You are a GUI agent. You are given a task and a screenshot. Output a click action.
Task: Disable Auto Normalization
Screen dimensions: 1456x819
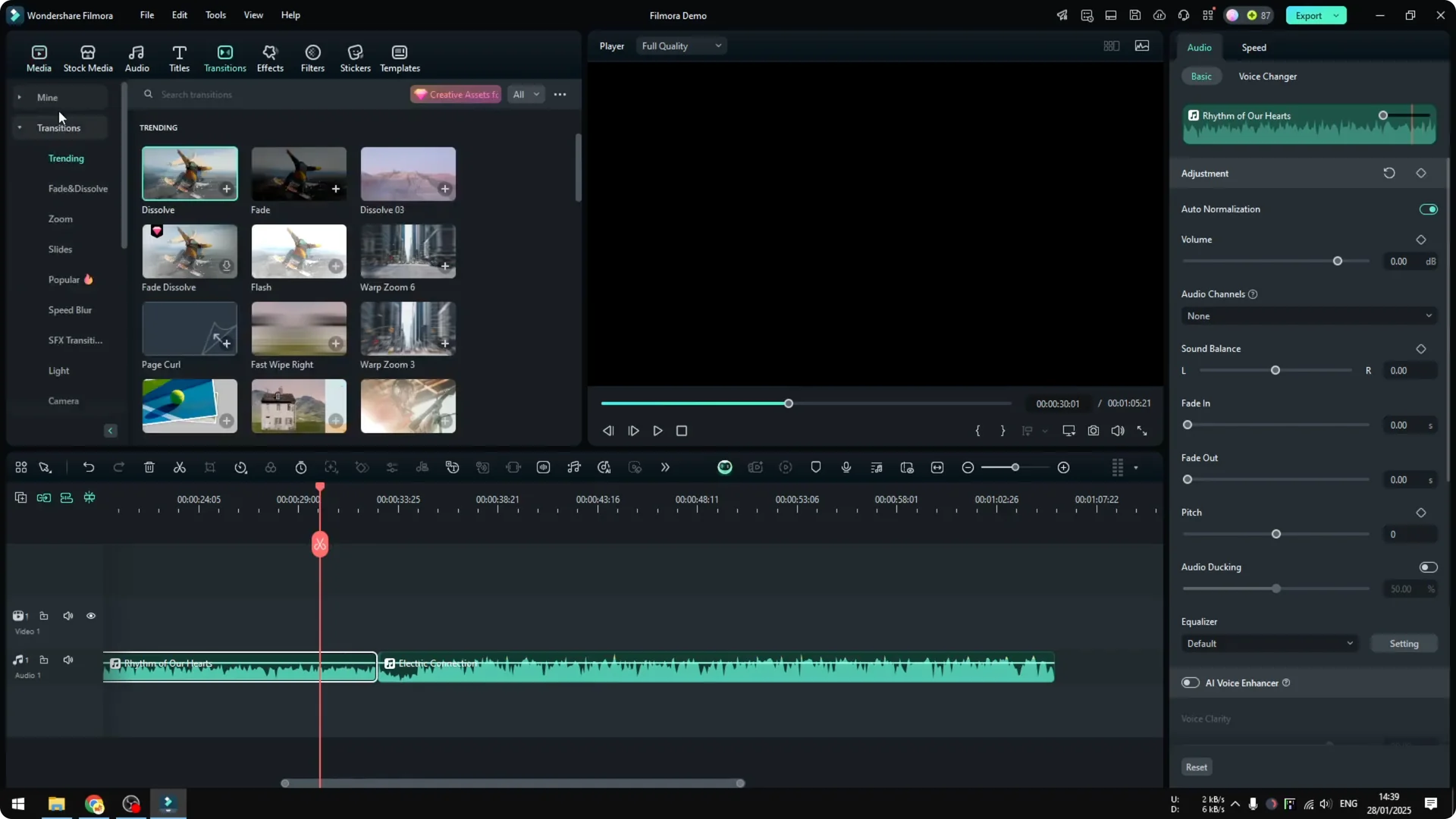point(1428,209)
